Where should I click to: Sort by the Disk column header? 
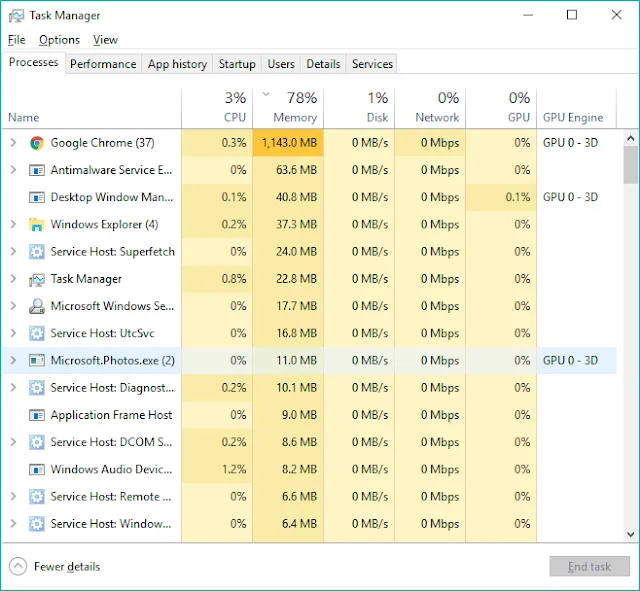click(x=359, y=108)
